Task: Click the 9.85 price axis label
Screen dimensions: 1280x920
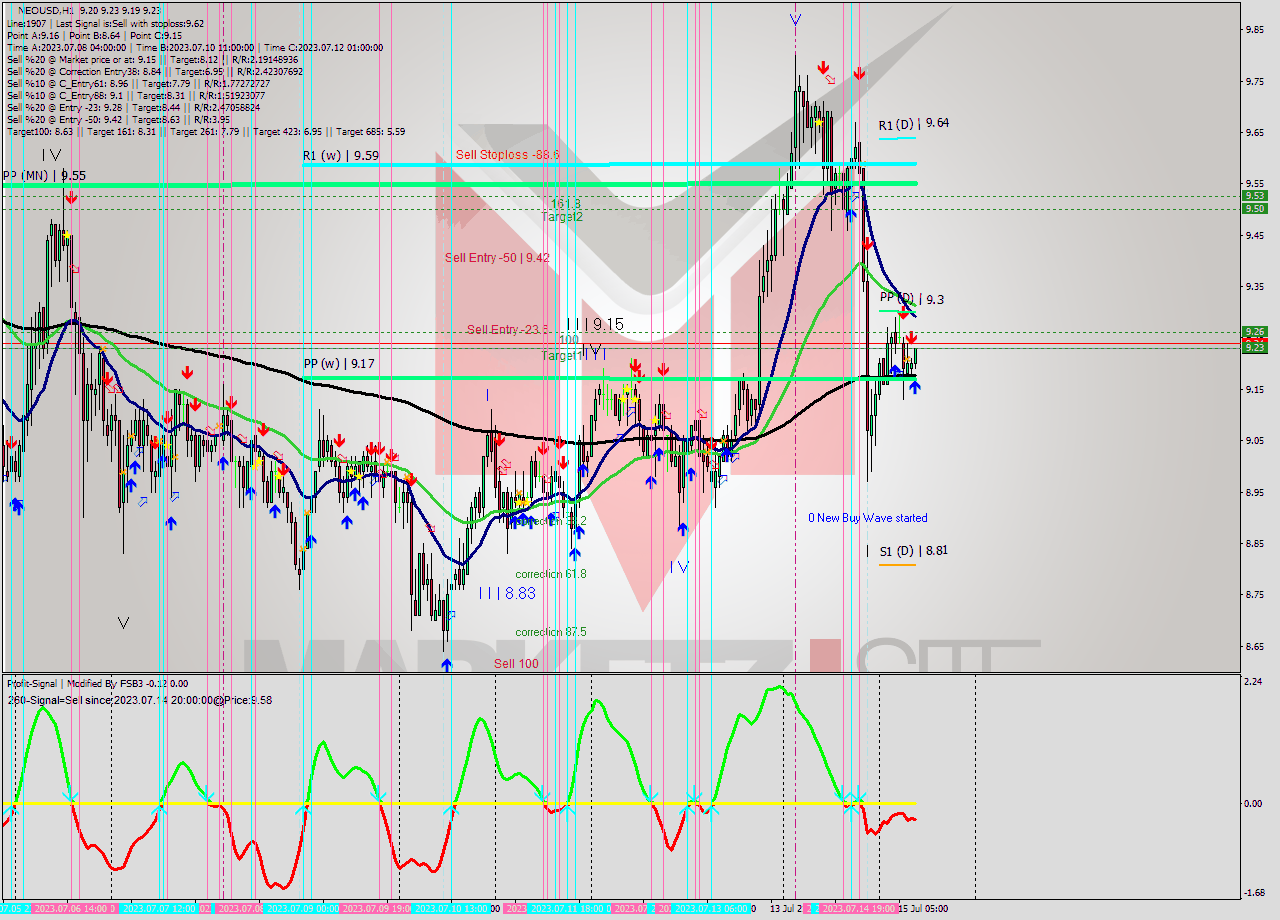Action: 1256,29
